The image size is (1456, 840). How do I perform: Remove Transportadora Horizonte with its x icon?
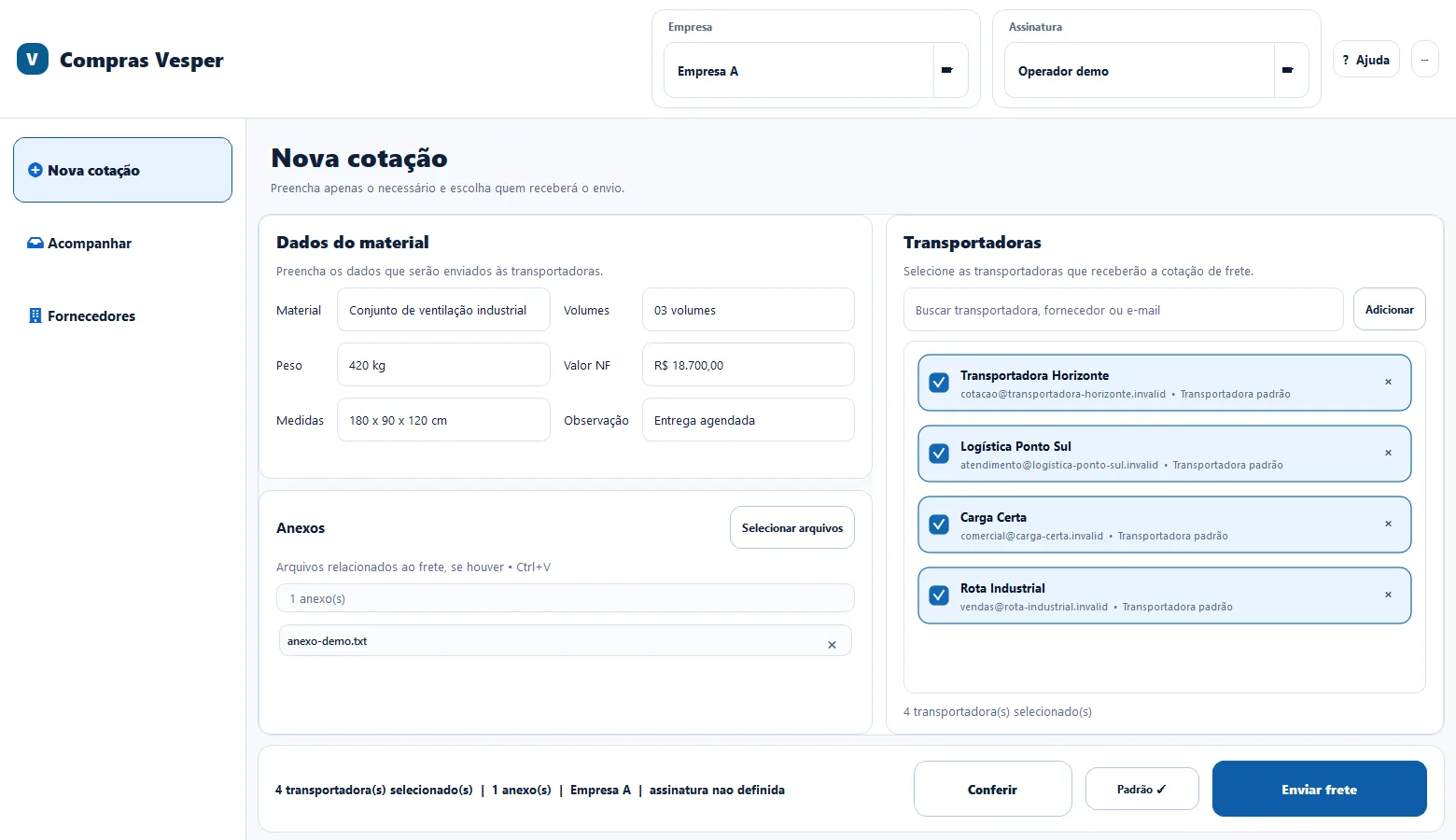1388,382
